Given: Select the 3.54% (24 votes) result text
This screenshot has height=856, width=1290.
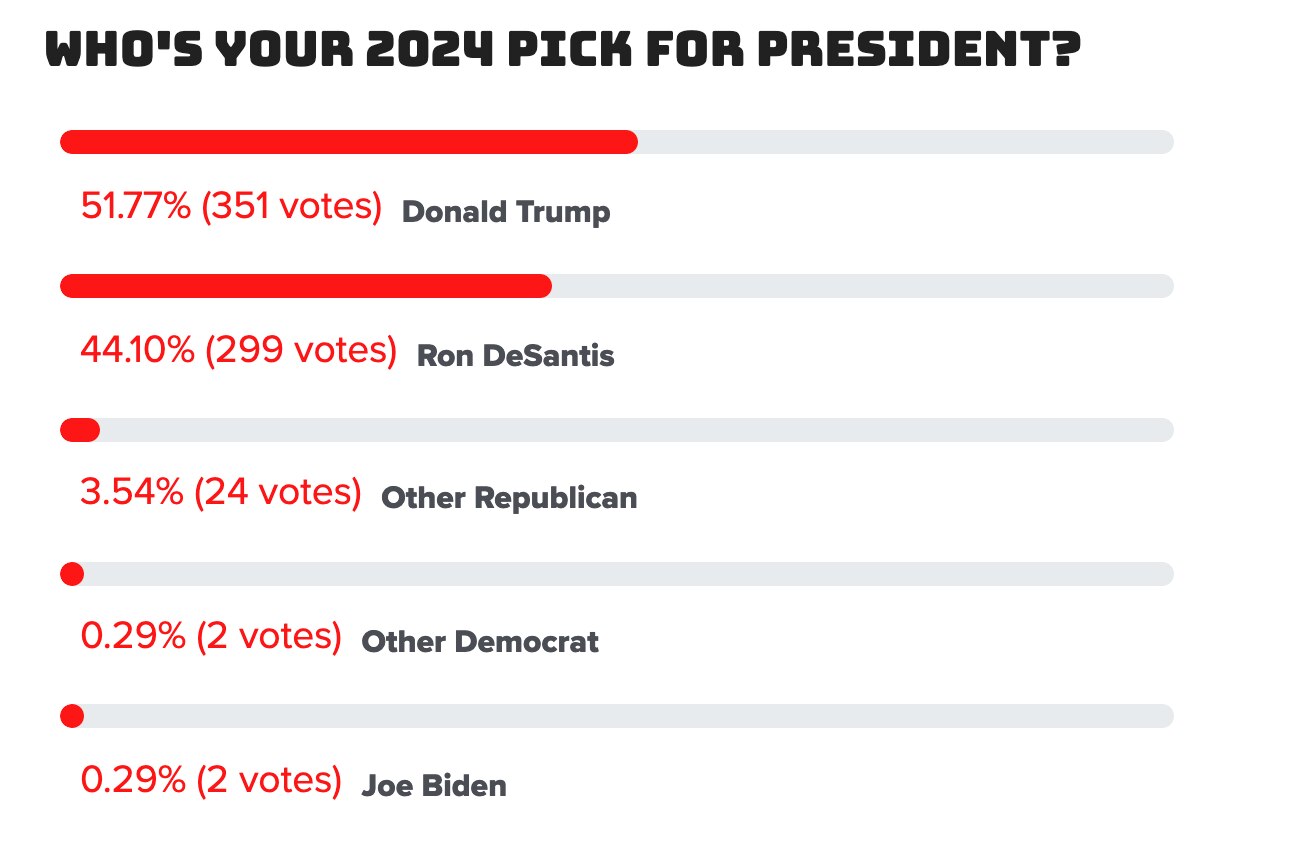Looking at the screenshot, I should (x=221, y=492).
